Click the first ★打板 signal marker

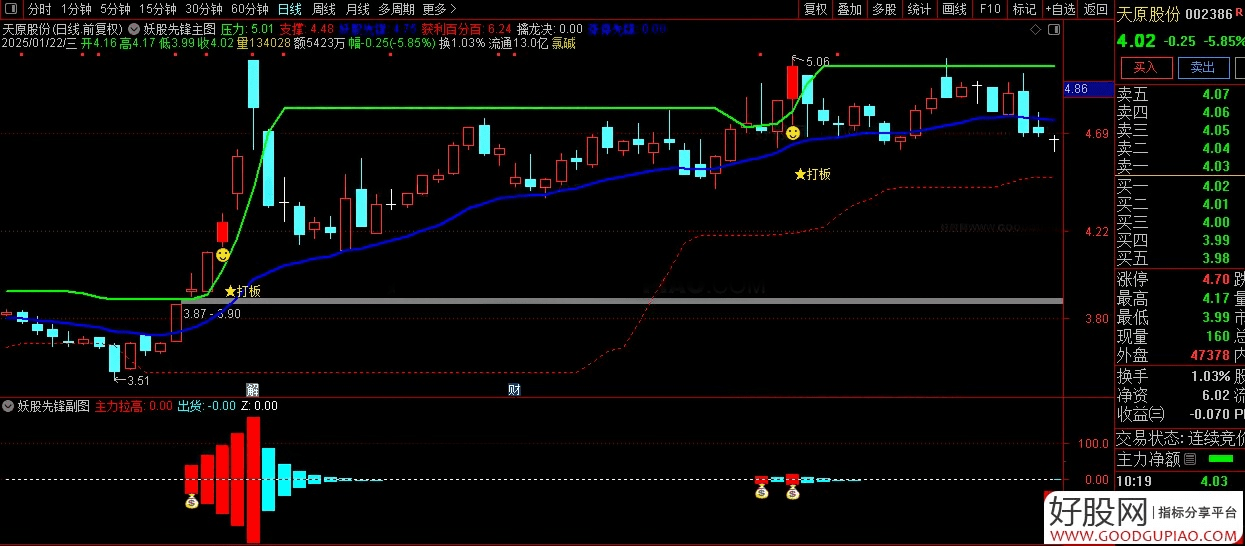[243, 291]
